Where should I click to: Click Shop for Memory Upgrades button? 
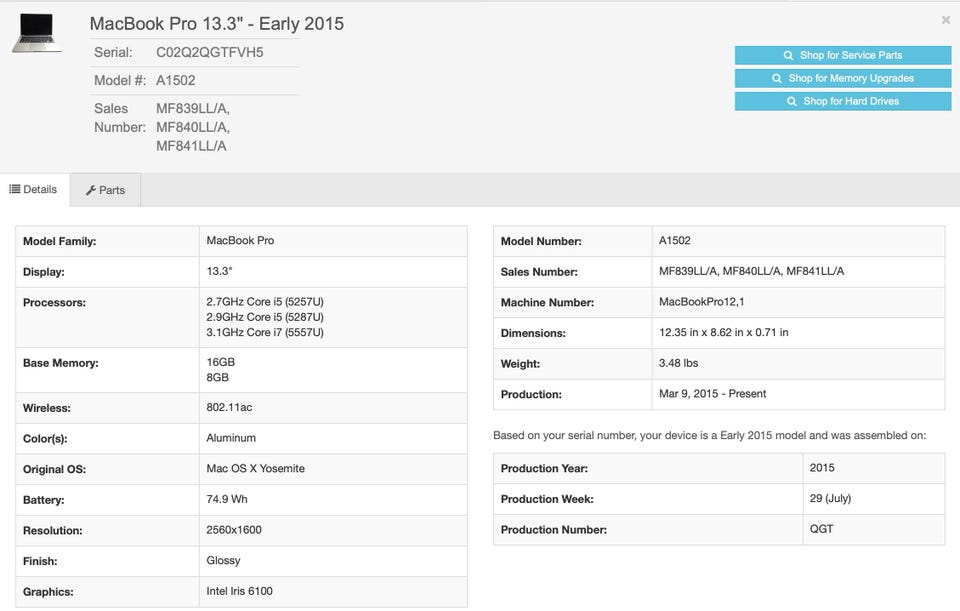click(842, 78)
